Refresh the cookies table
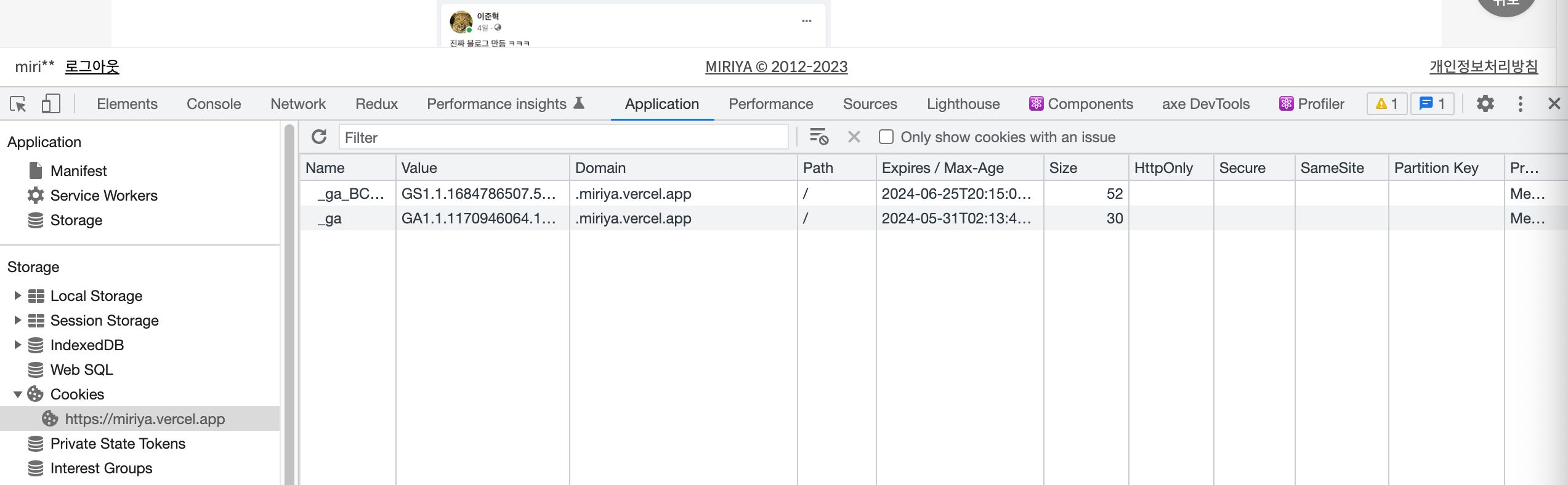Screen dimensions: 1568x485 pos(319,137)
